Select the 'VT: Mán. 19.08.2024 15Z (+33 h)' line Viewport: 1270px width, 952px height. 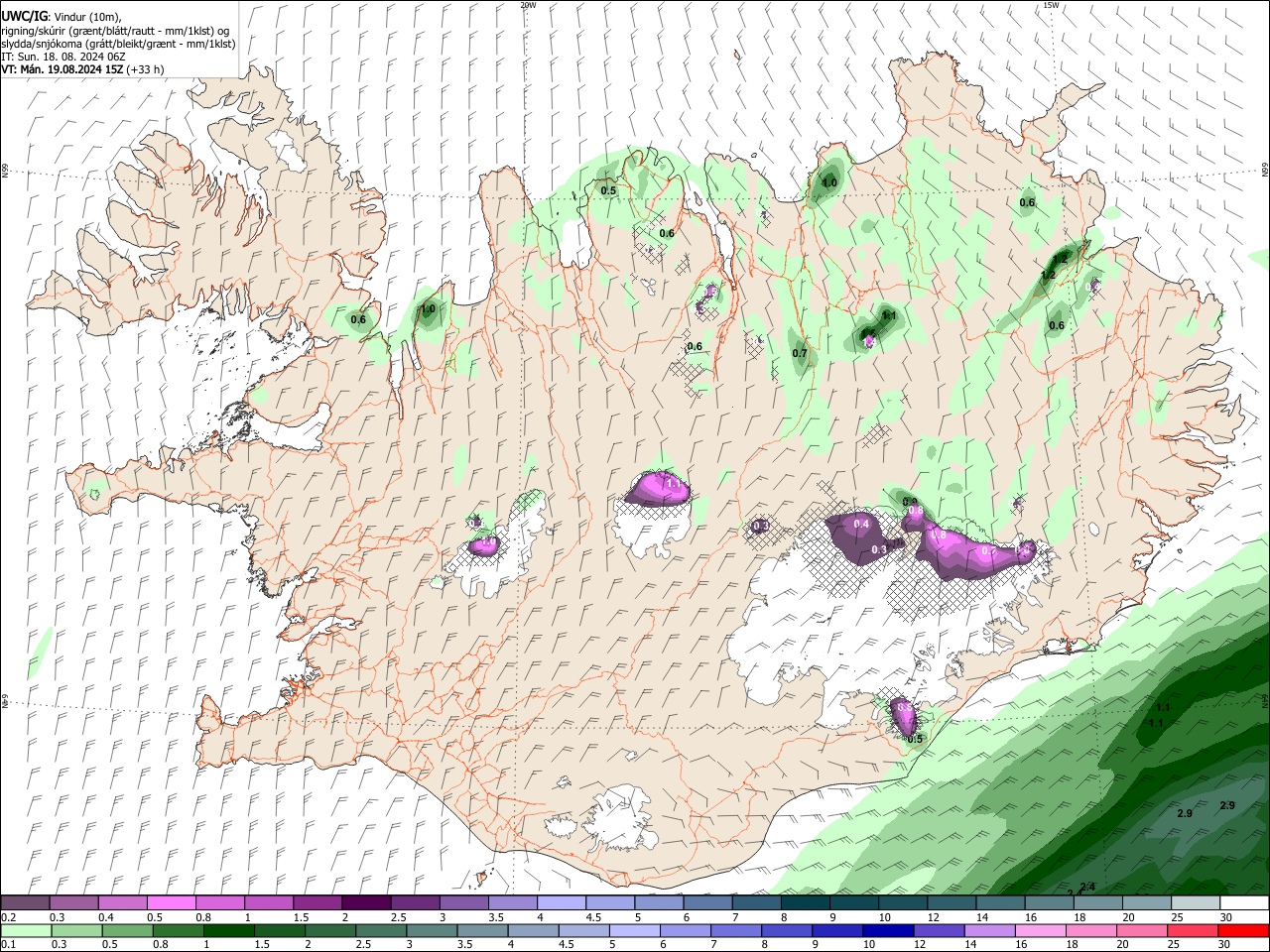pyautogui.click(x=82, y=69)
